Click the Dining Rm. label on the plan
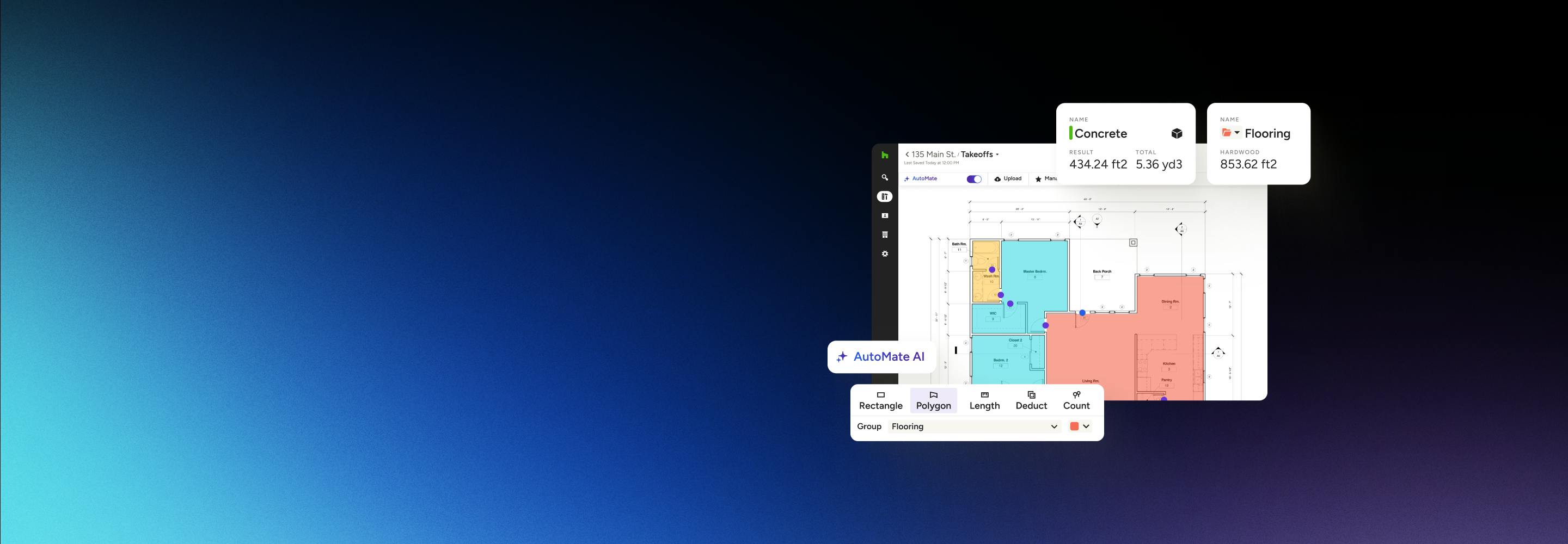 (1170, 301)
